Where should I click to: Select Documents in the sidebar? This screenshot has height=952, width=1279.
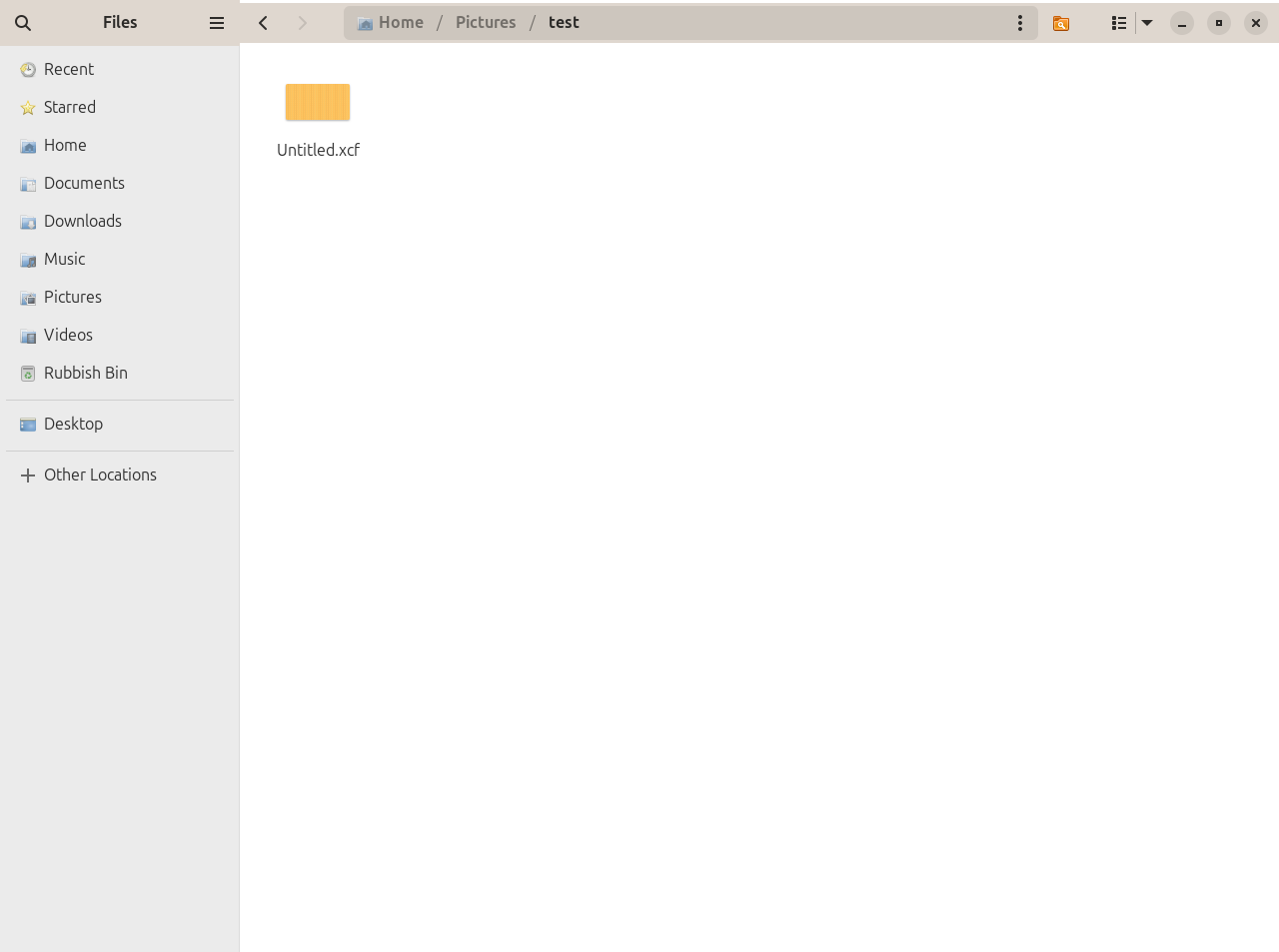[x=84, y=183]
